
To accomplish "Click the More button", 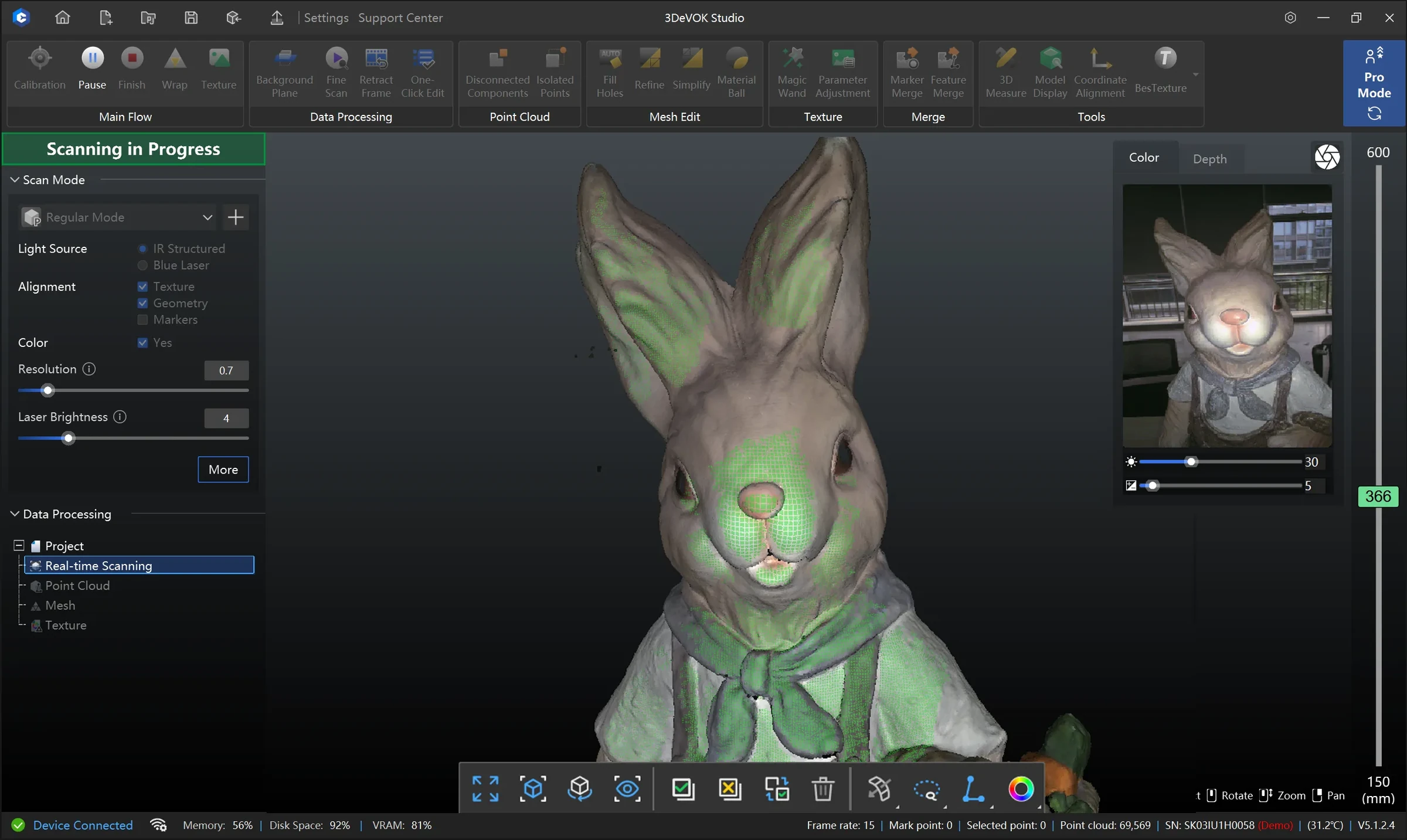I will pyautogui.click(x=223, y=470).
